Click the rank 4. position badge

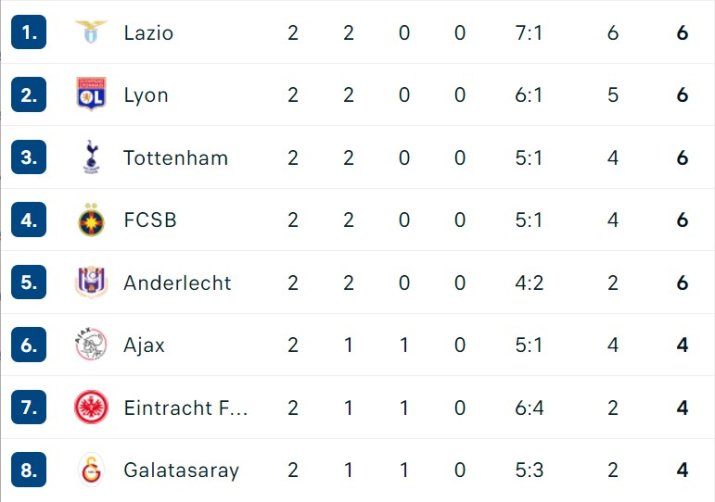click(29, 220)
